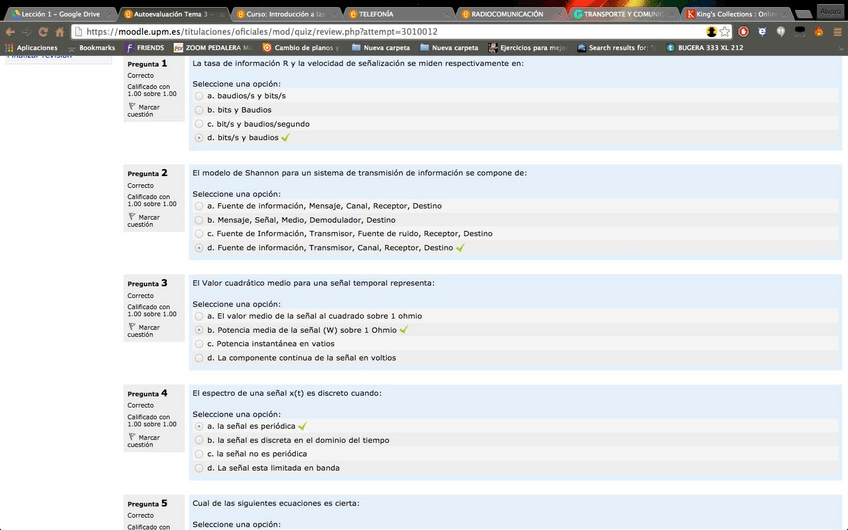Pick option d. La señal esta limitada en banda

pyautogui.click(x=199, y=468)
